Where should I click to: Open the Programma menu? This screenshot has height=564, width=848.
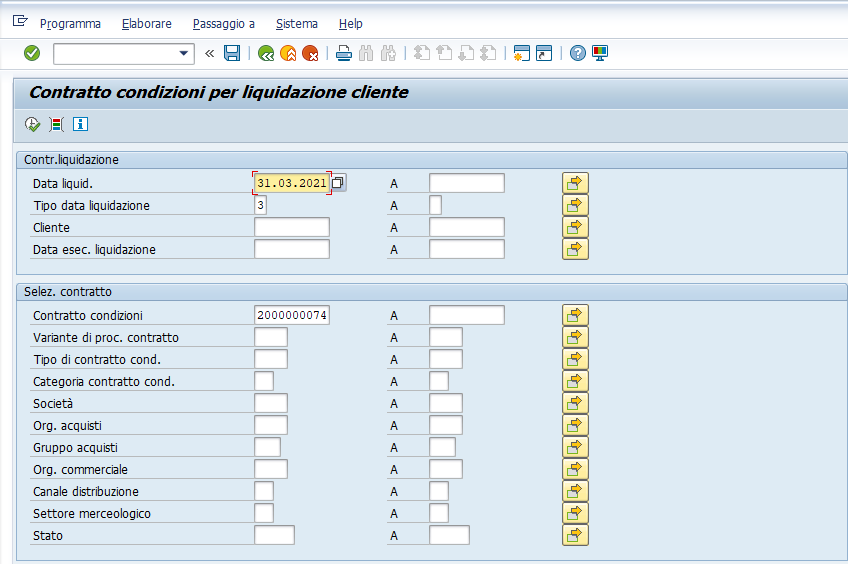point(70,24)
